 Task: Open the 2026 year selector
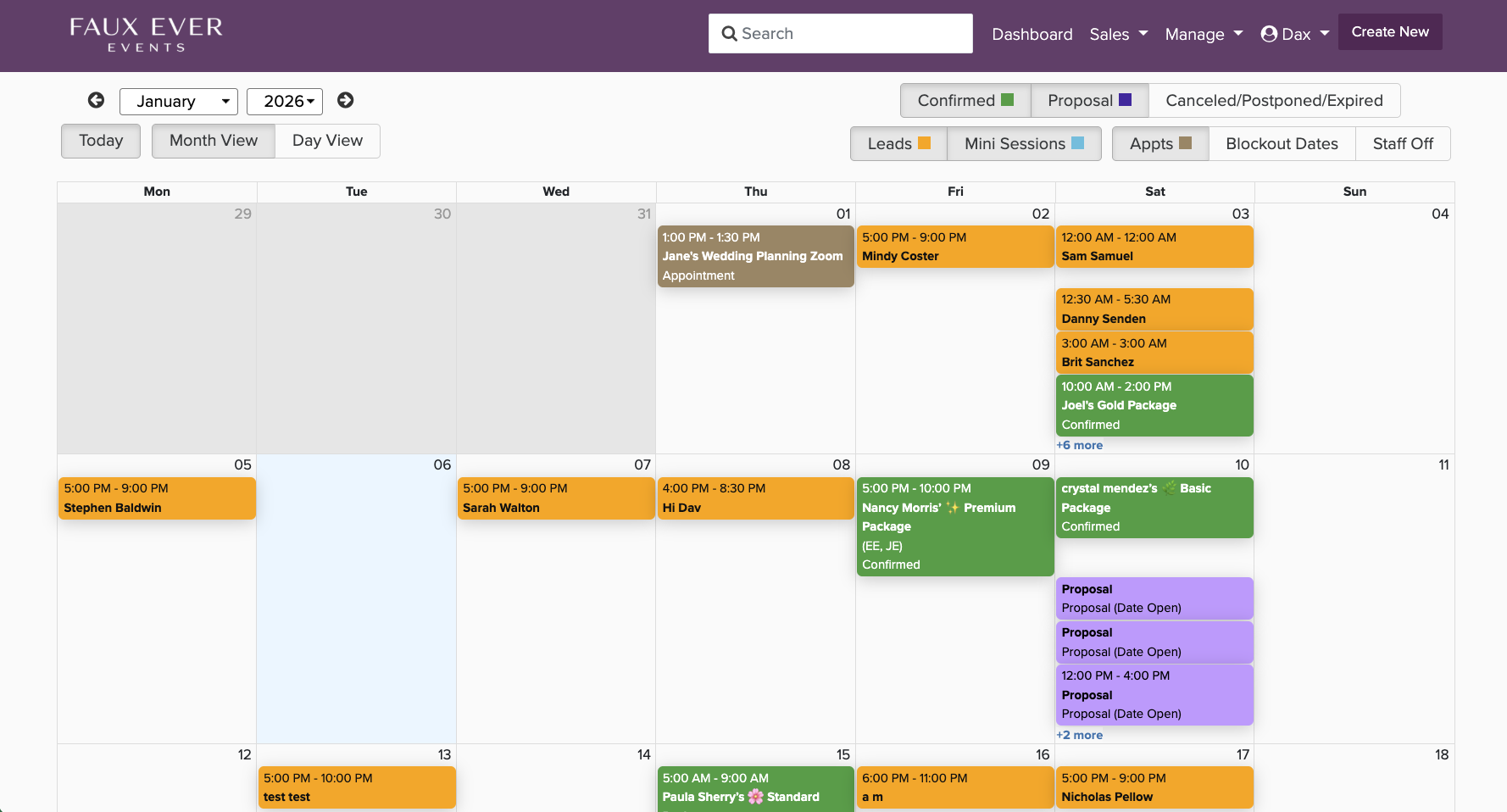[284, 101]
